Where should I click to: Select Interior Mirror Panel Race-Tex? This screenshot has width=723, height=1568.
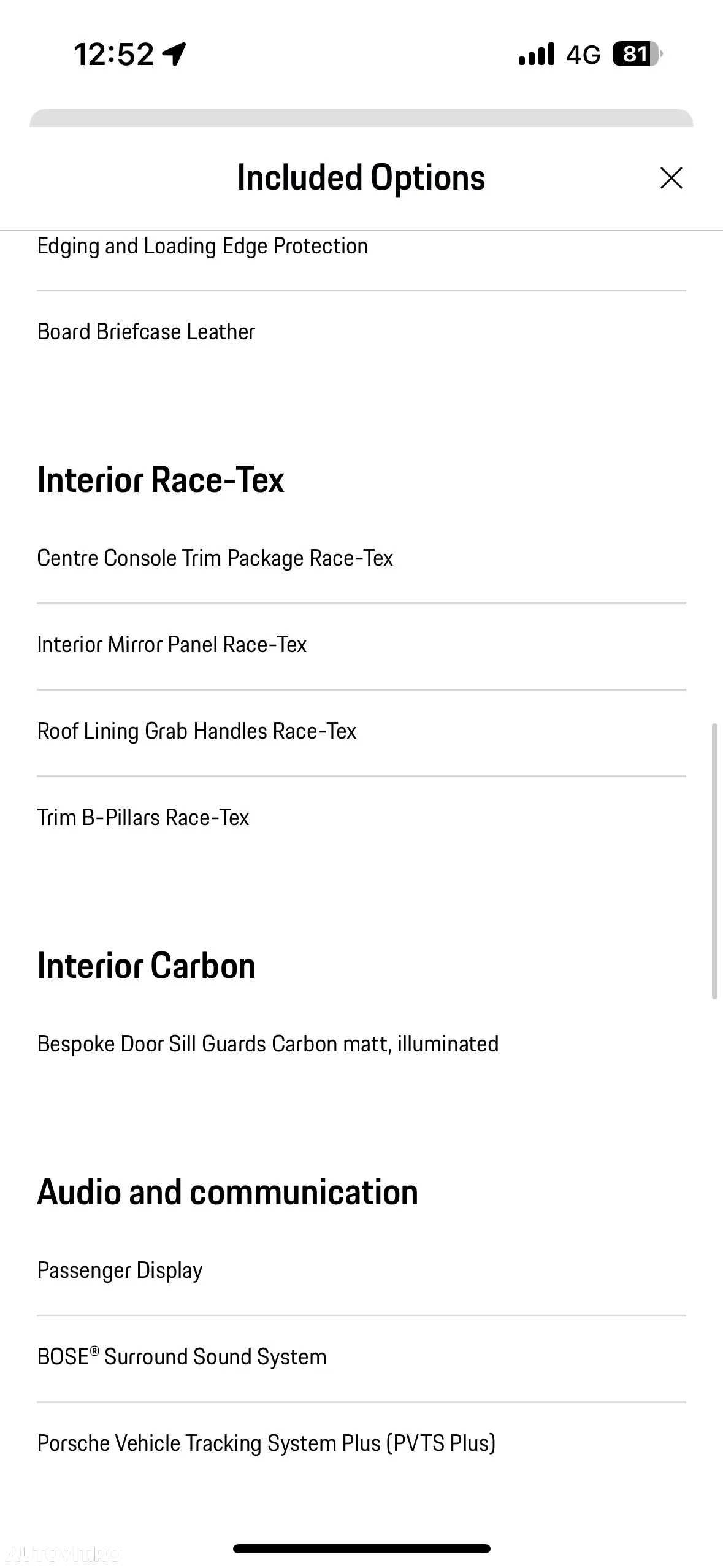[361, 645]
